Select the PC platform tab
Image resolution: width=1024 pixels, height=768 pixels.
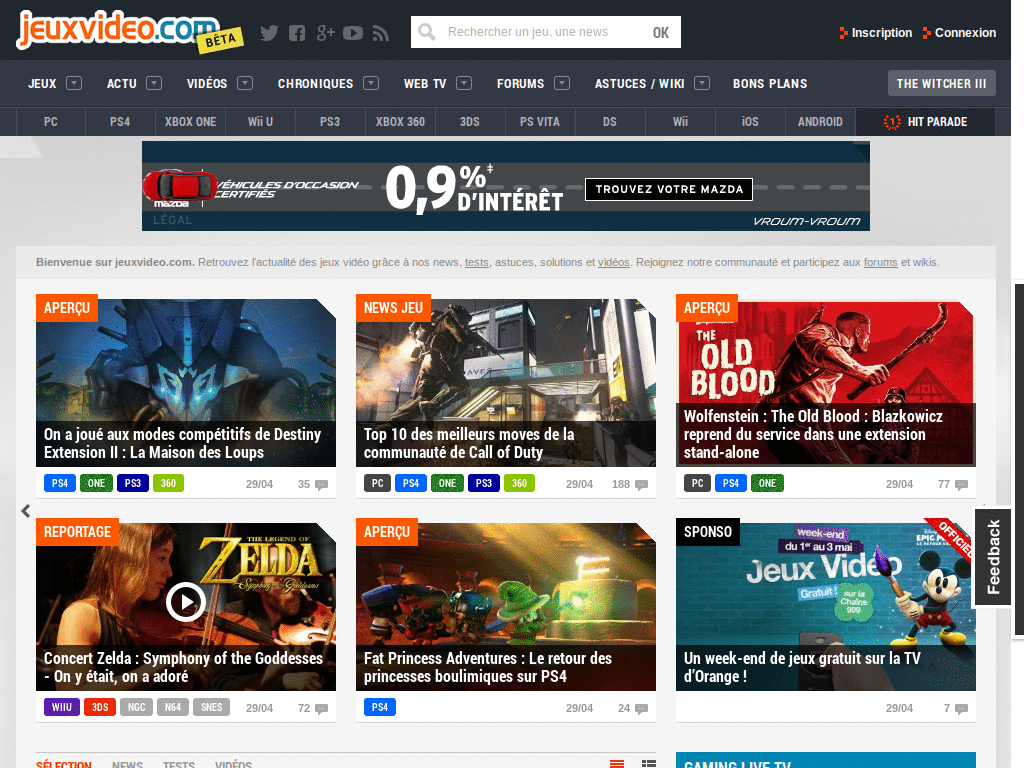[x=50, y=121]
